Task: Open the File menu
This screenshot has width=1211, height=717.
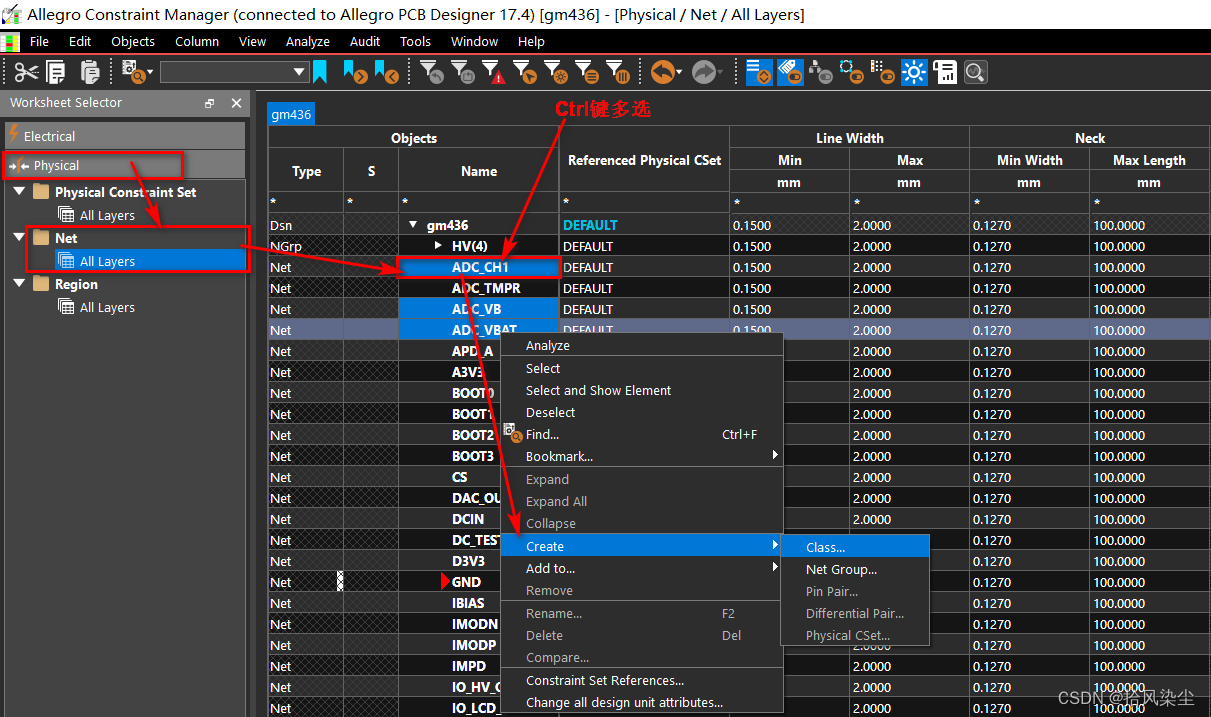Action: coord(39,41)
